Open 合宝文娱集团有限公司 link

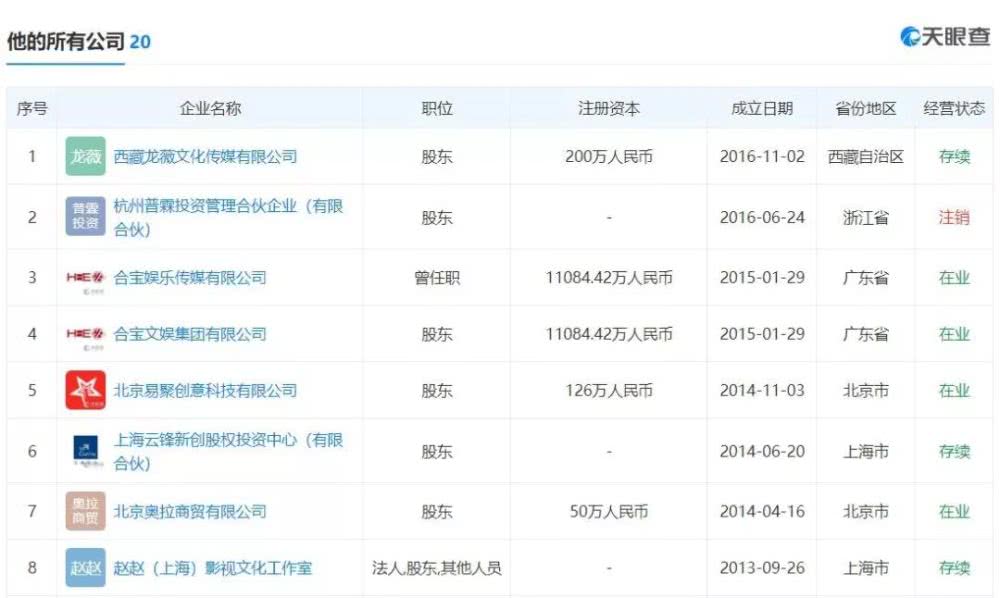click(190, 334)
